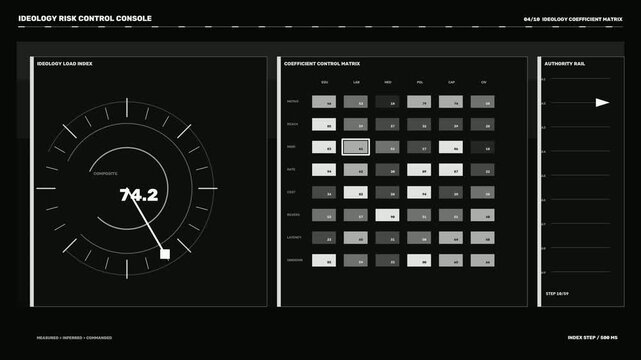
Task: Select the MOTIVE row LAB column cell
Action: tap(356, 102)
